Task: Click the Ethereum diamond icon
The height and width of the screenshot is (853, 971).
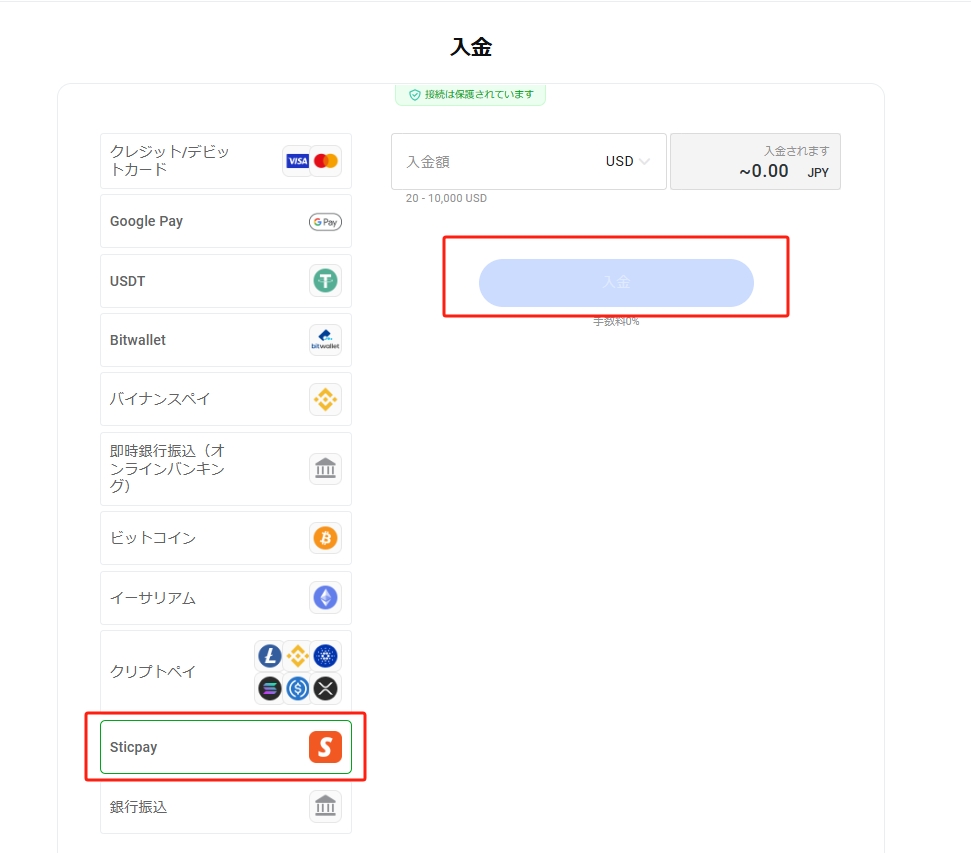Action: click(x=325, y=598)
